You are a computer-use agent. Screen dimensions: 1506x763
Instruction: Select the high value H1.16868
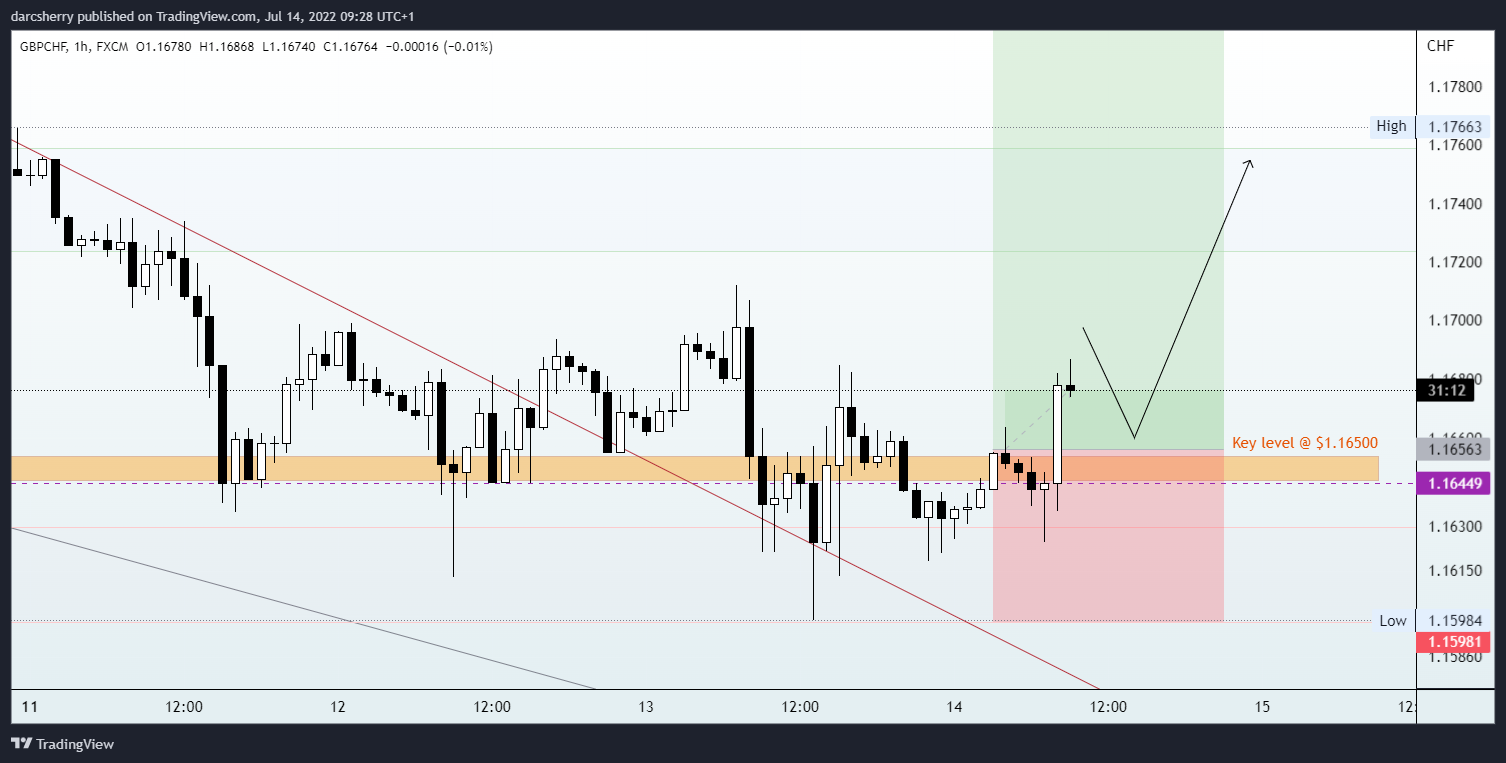point(227,46)
